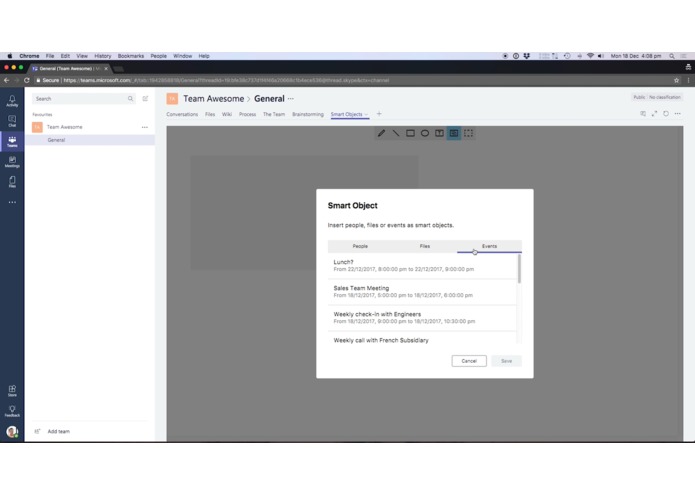
Task: Open the Process channel tab
Action: click(247, 114)
